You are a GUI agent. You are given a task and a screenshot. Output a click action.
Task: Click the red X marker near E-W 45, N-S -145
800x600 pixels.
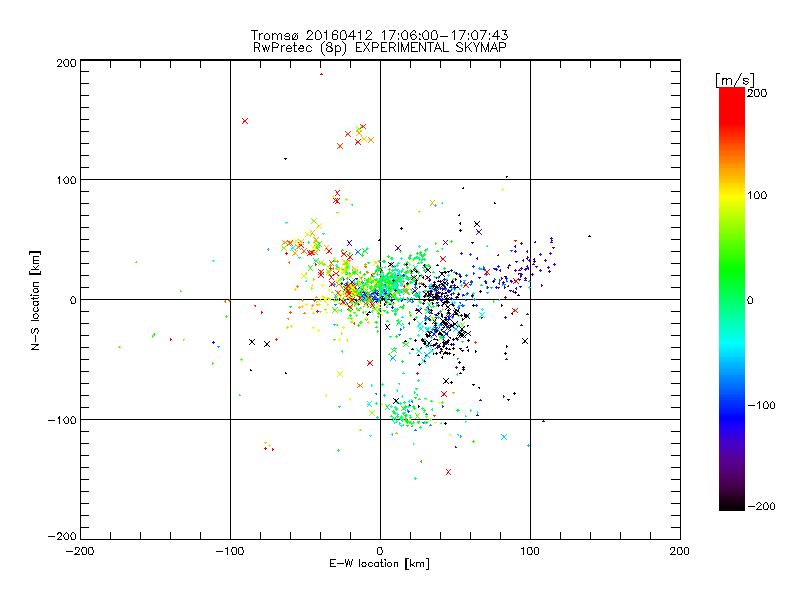pos(448,472)
